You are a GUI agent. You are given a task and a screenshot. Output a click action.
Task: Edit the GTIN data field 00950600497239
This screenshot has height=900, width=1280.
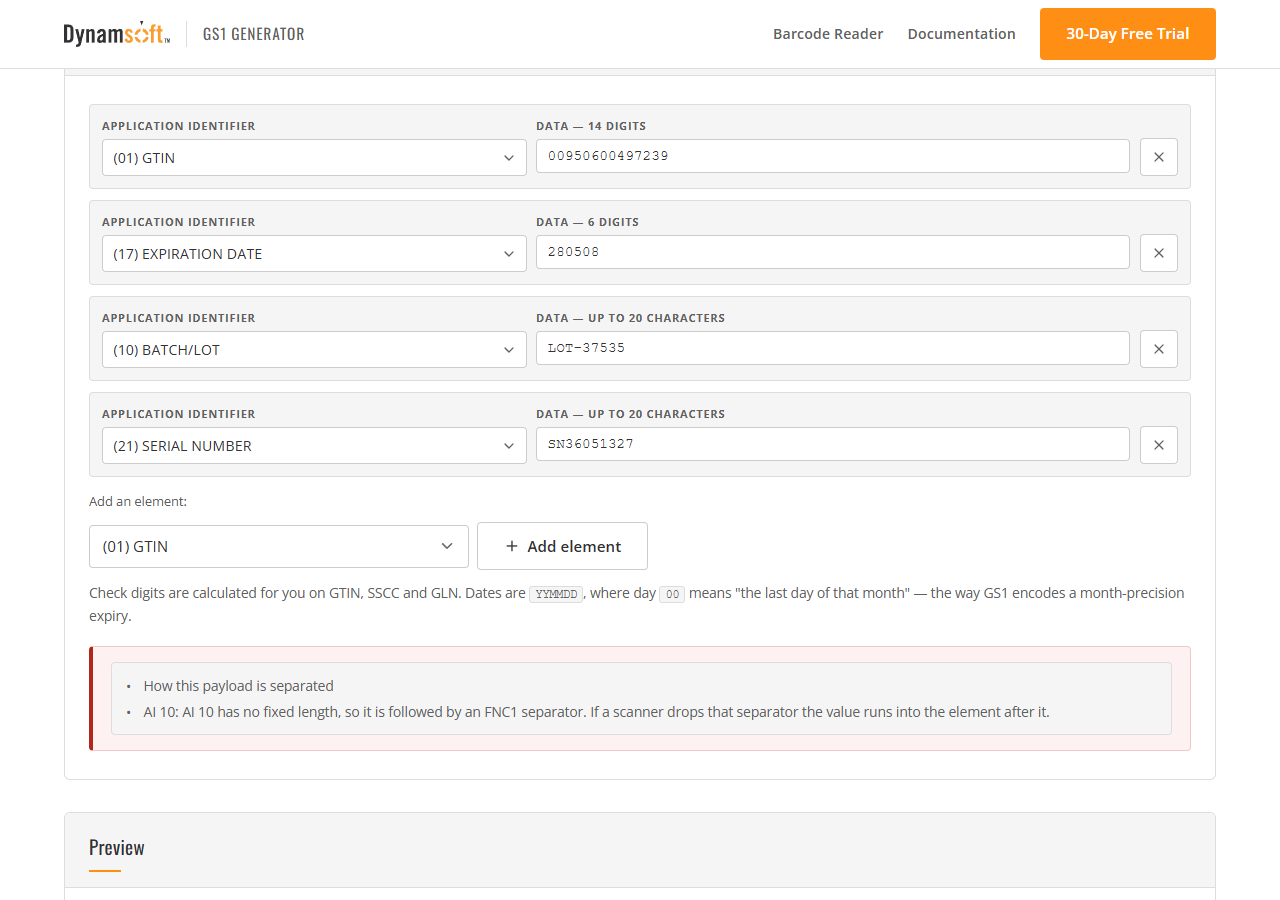pyautogui.click(x=833, y=156)
